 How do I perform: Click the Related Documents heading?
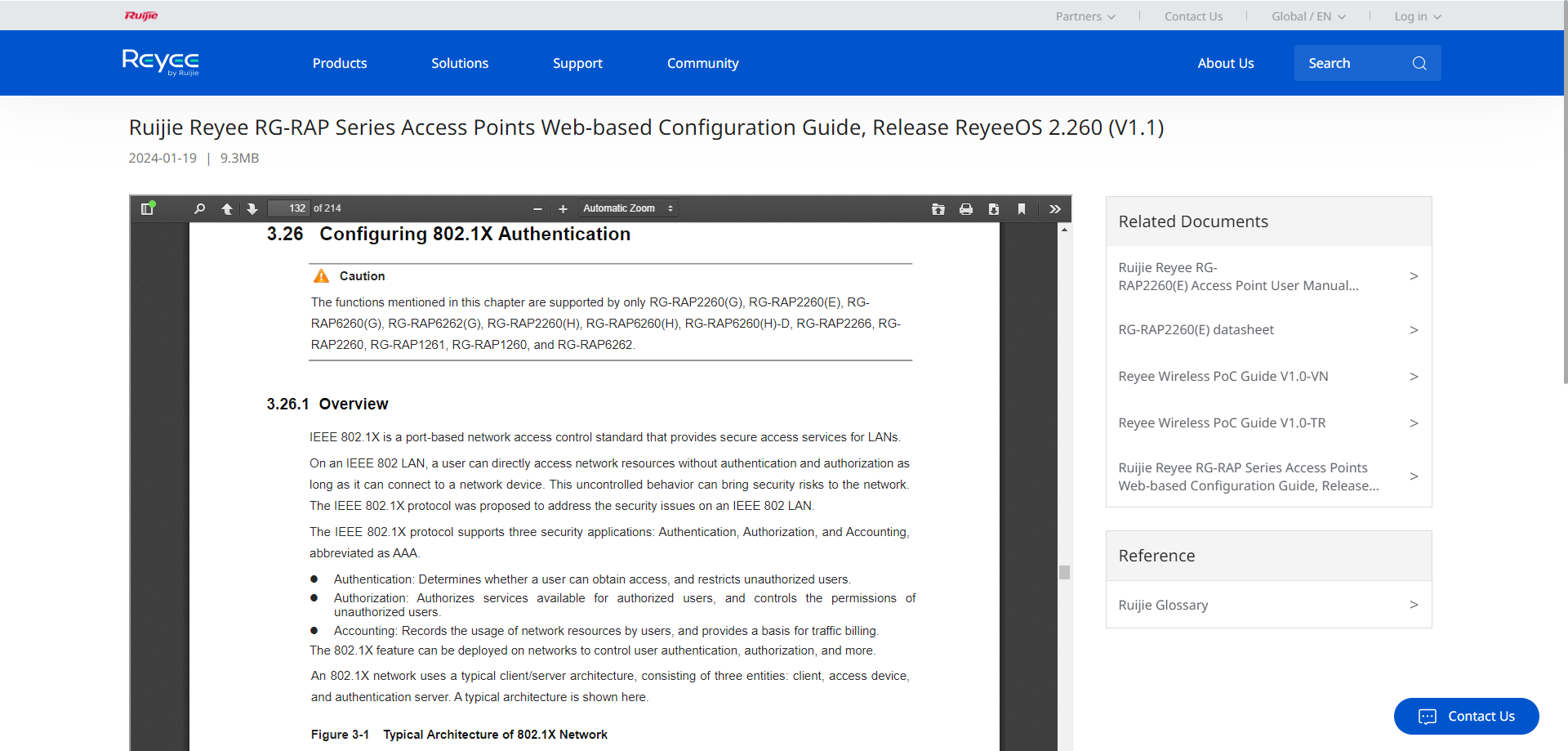click(1193, 221)
